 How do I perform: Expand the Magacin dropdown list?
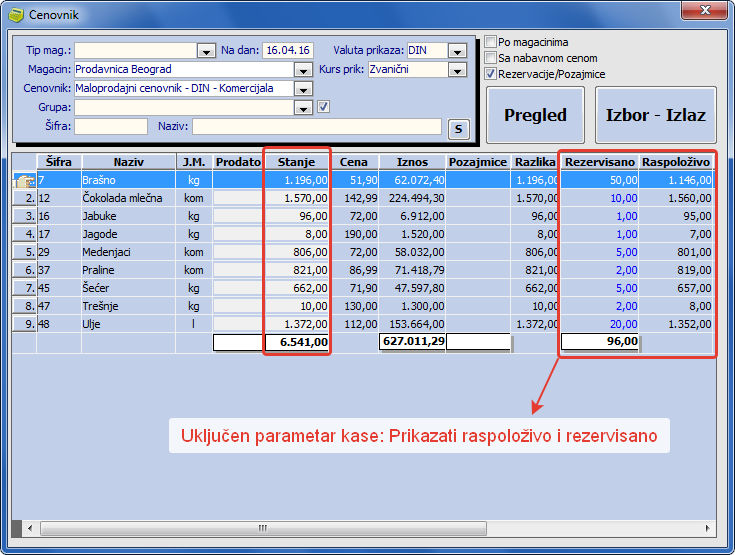303,70
